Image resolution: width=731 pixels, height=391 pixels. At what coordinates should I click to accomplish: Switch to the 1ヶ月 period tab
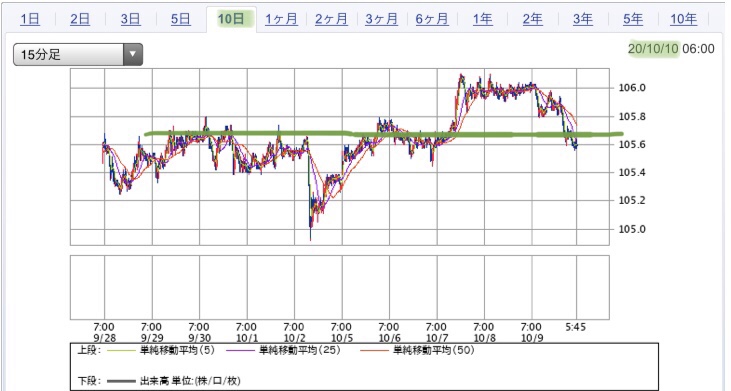click(281, 19)
